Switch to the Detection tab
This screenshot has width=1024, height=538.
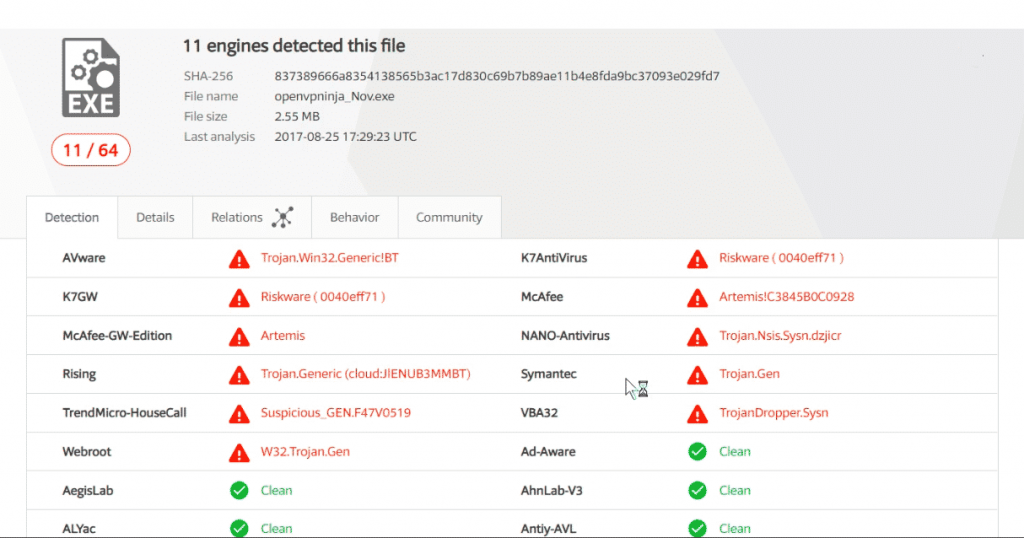(72, 217)
